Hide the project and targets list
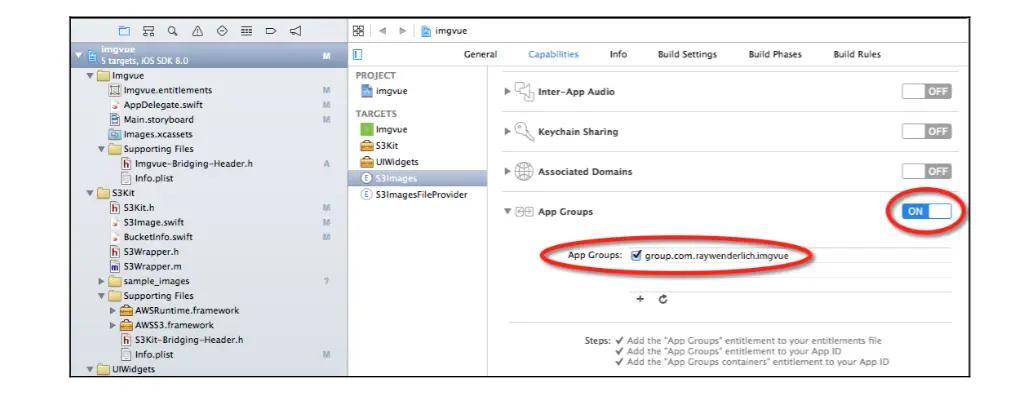The width and height of the screenshot is (1020, 396). point(357,54)
